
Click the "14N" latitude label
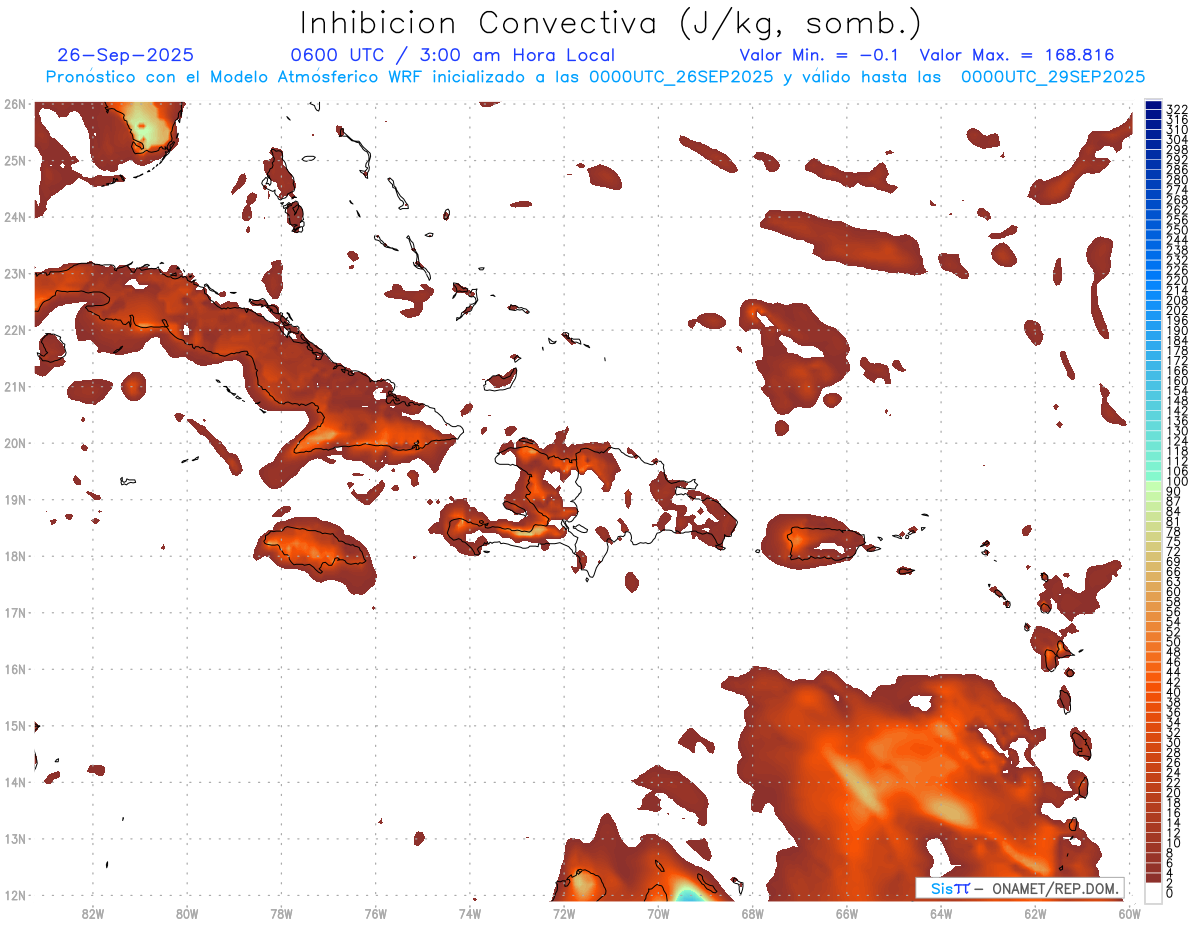point(15,782)
